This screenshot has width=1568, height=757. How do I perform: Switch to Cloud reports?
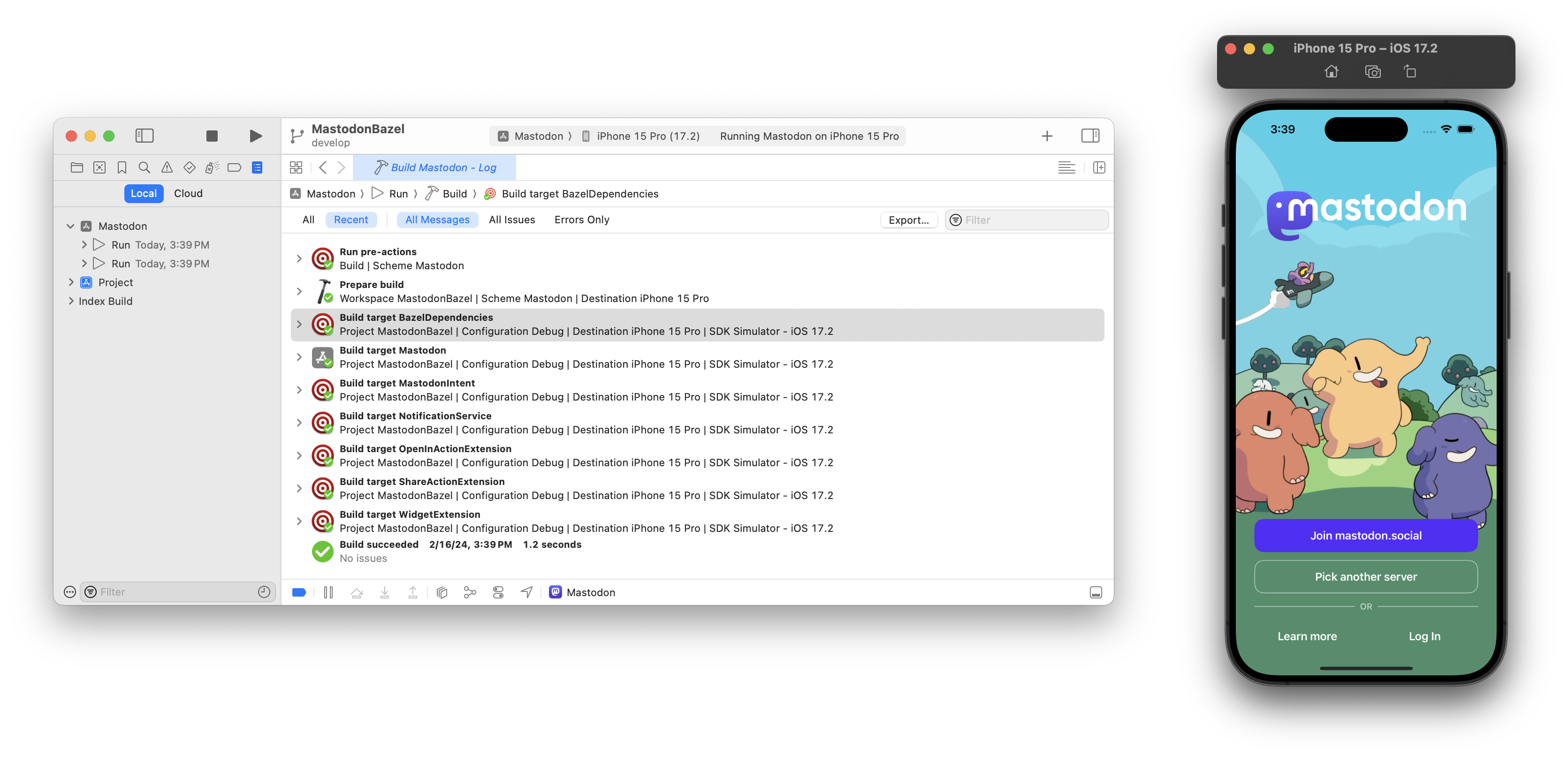[188, 194]
